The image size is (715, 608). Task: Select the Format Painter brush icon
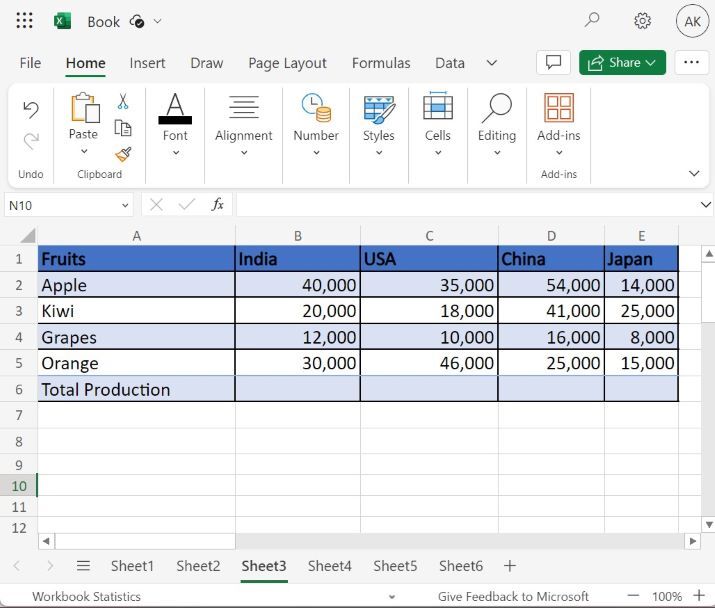[x=123, y=154]
